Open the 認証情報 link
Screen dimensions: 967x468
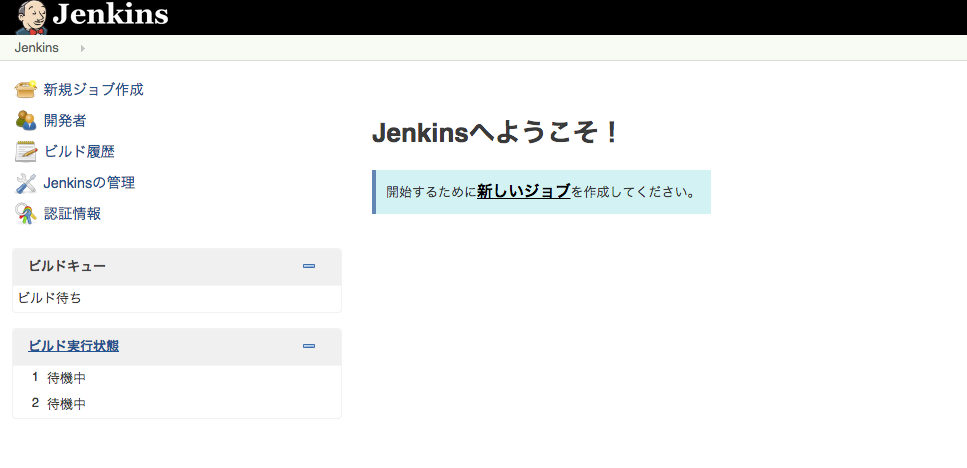coord(72,214)
